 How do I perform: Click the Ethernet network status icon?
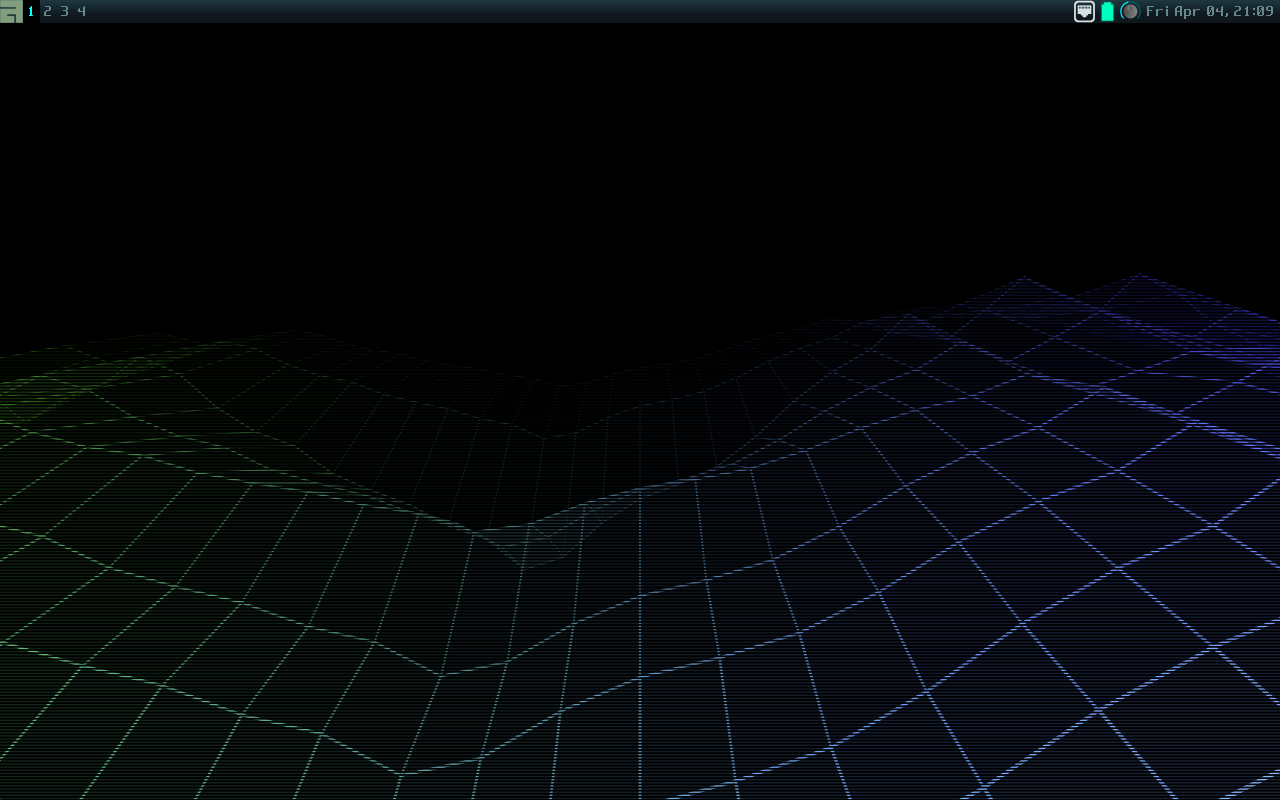coord(1084,11)
